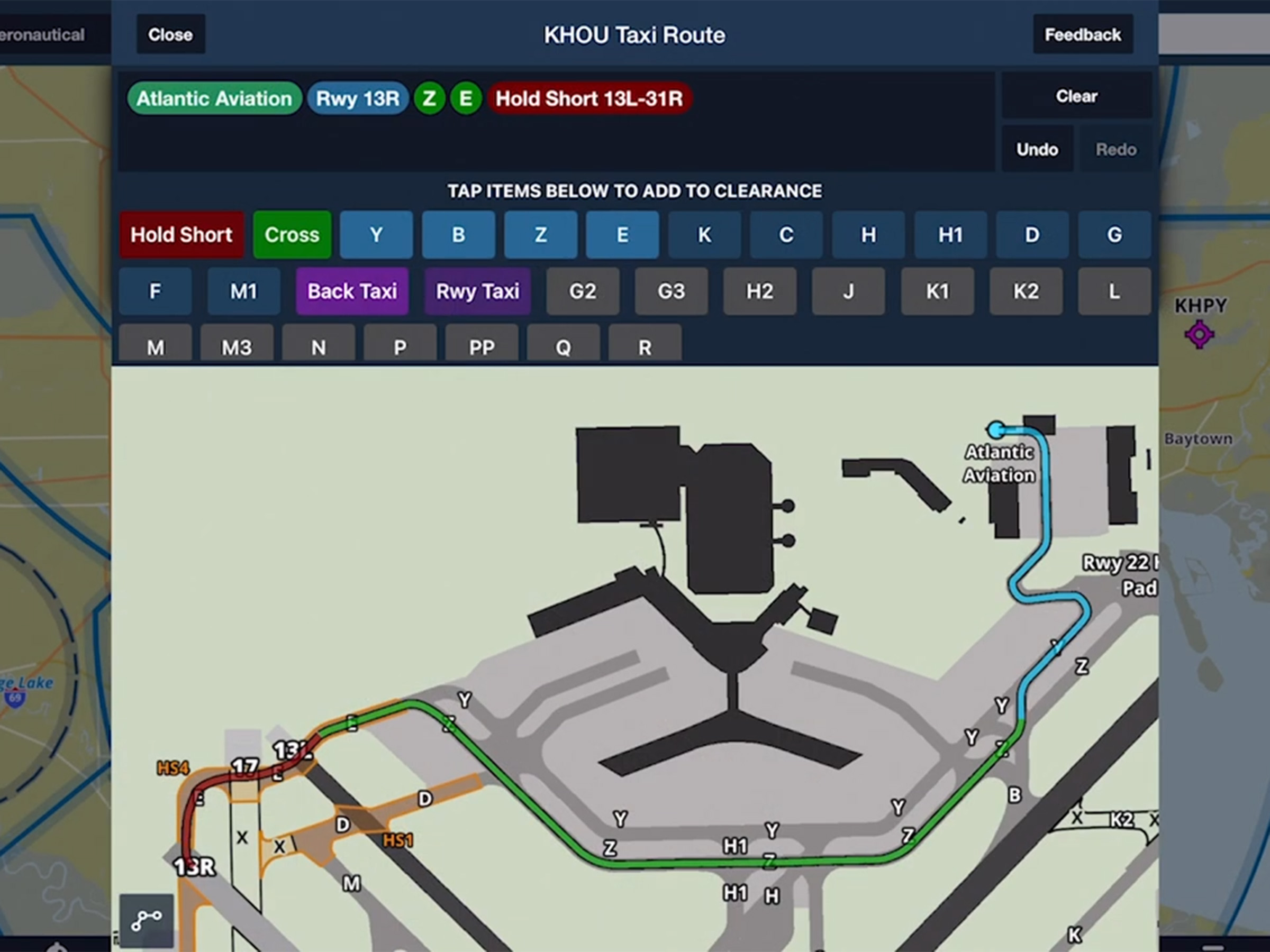Add taxiway Y to clearance
Screen dimensions: 1270x952
point(376,235)
